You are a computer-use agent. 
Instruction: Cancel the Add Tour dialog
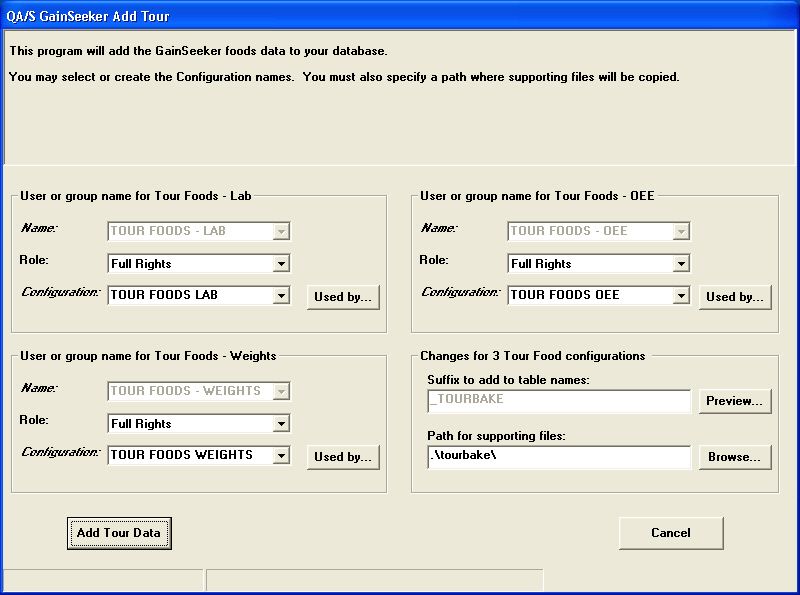pyautogui.click(x=670, y=533)
